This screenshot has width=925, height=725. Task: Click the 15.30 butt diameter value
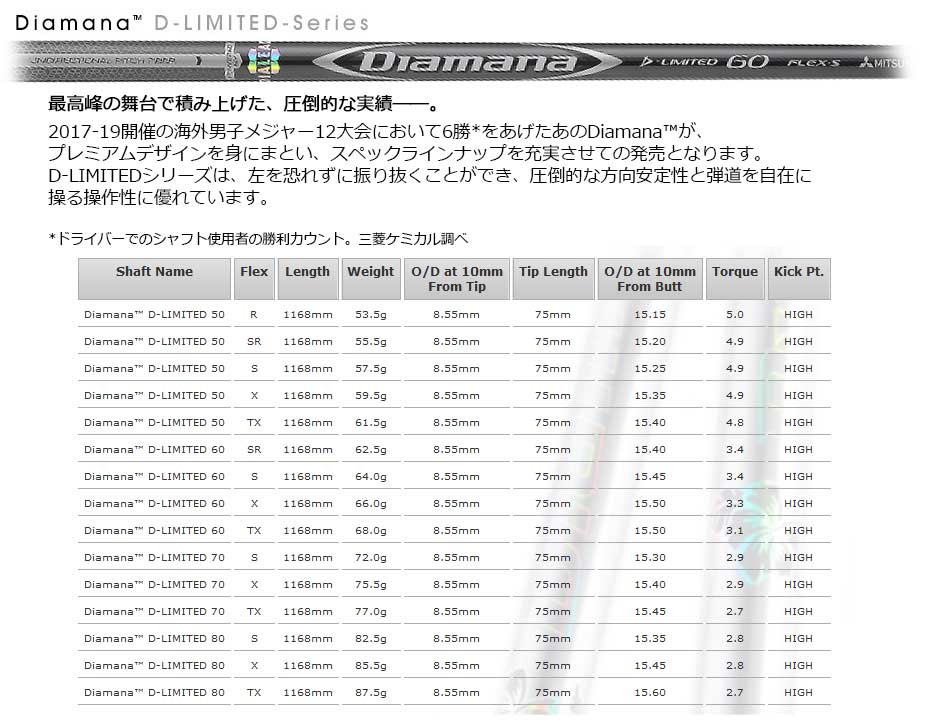650,558
